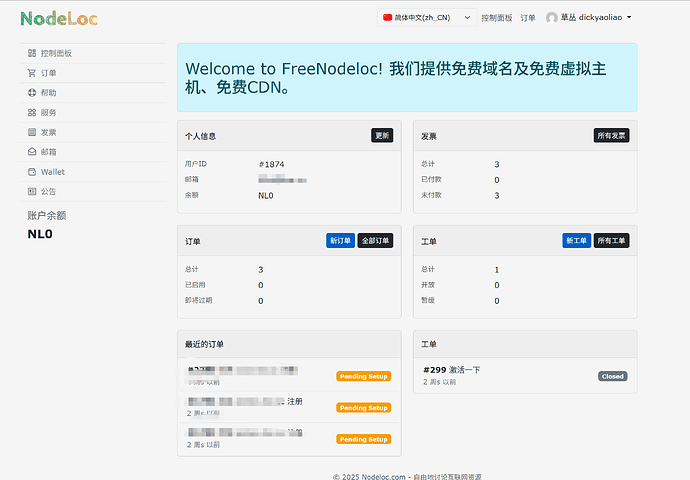Click the 所有工单 button
Screen dimensions: 690x480
click(611, 241)
